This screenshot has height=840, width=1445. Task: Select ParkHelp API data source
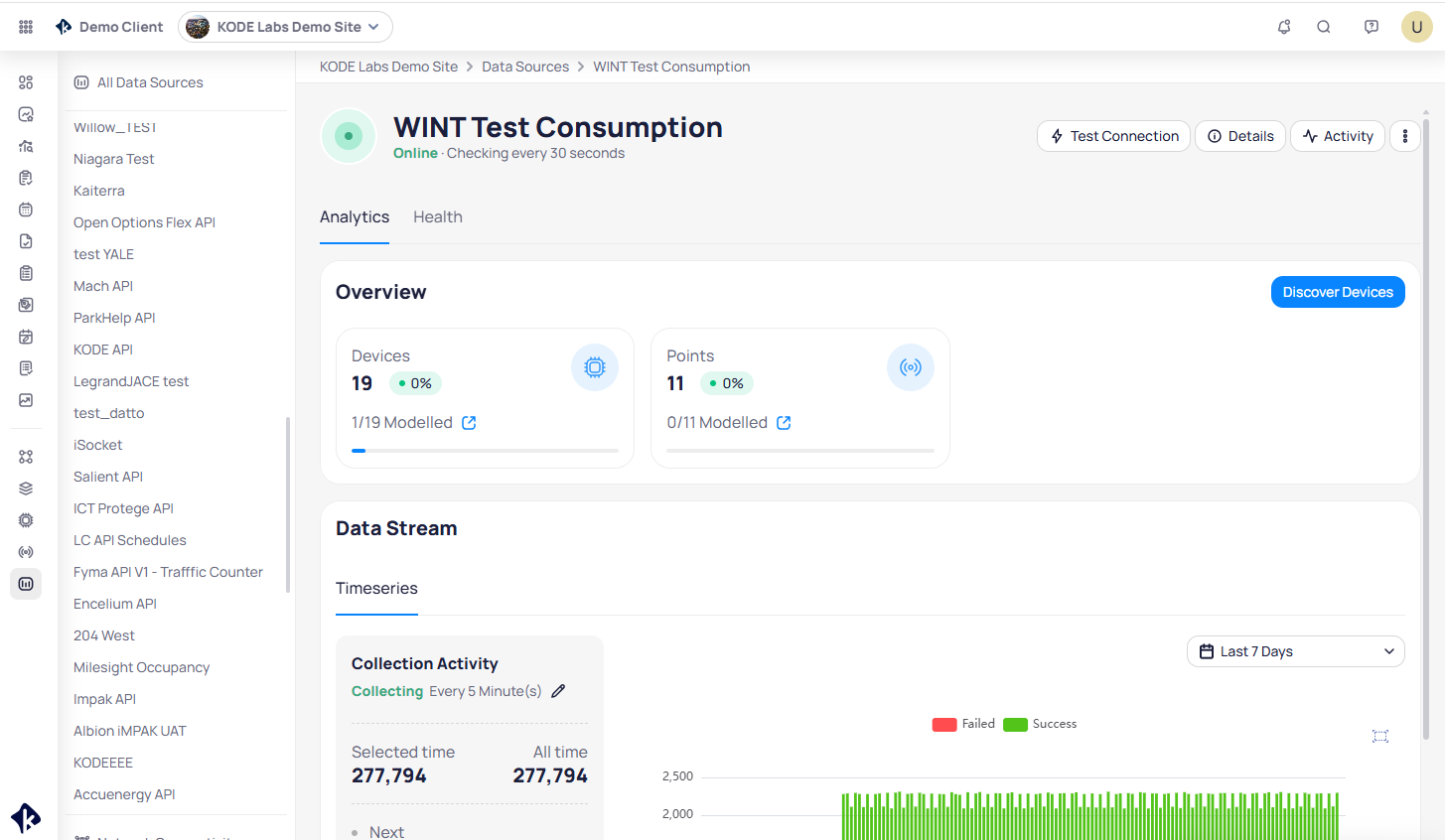[114, 318]
